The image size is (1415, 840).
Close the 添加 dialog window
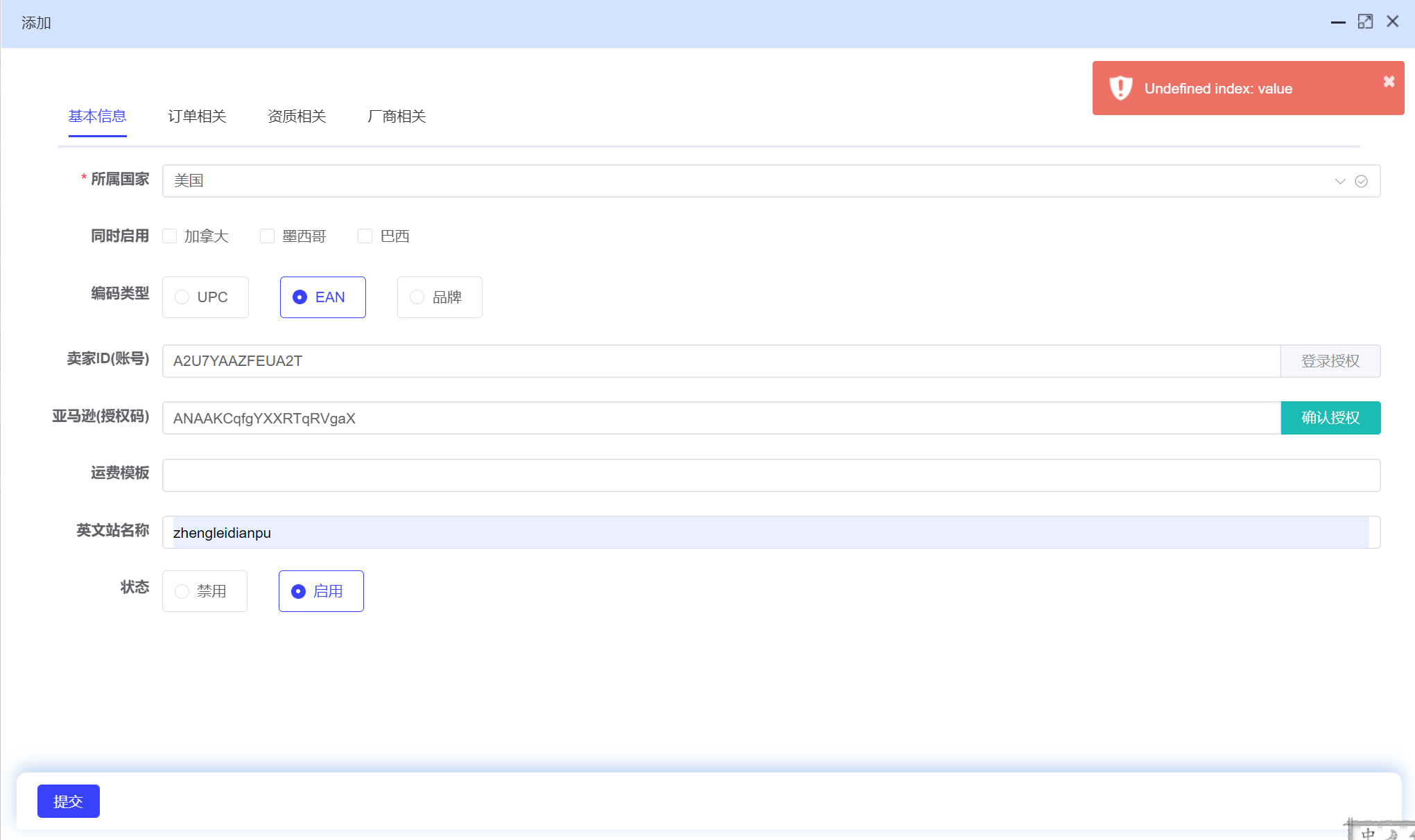(x=1392, y=21)
